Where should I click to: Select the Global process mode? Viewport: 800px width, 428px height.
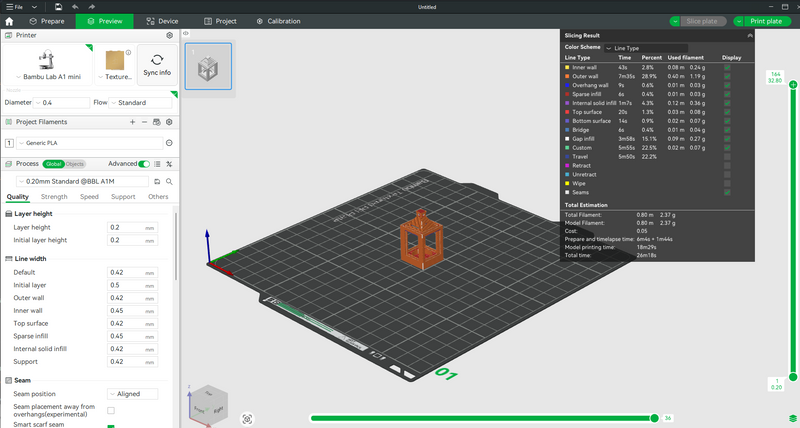[x=54, y=164]
